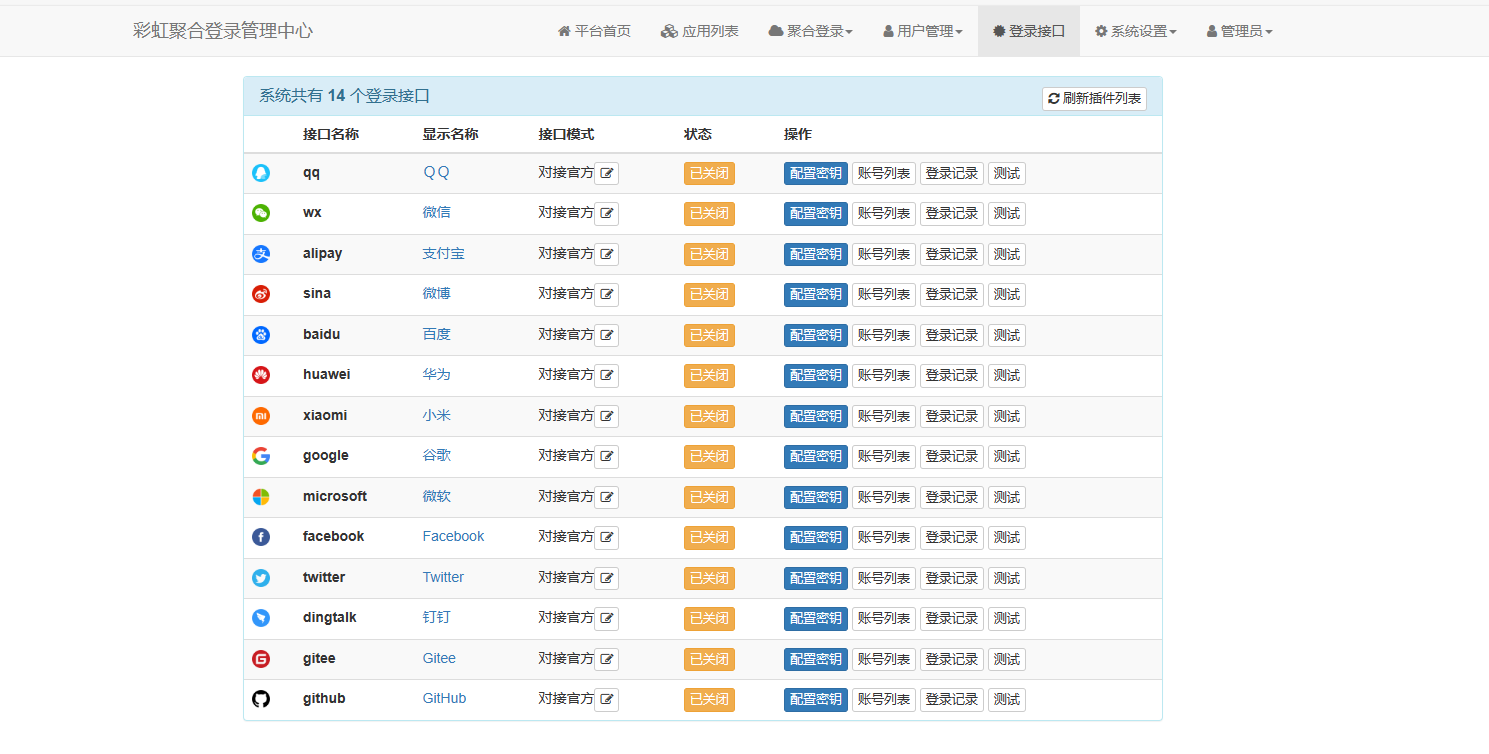Click the GitHub display name link
Screen dimensions: 1489x754
tap(444, 698)
